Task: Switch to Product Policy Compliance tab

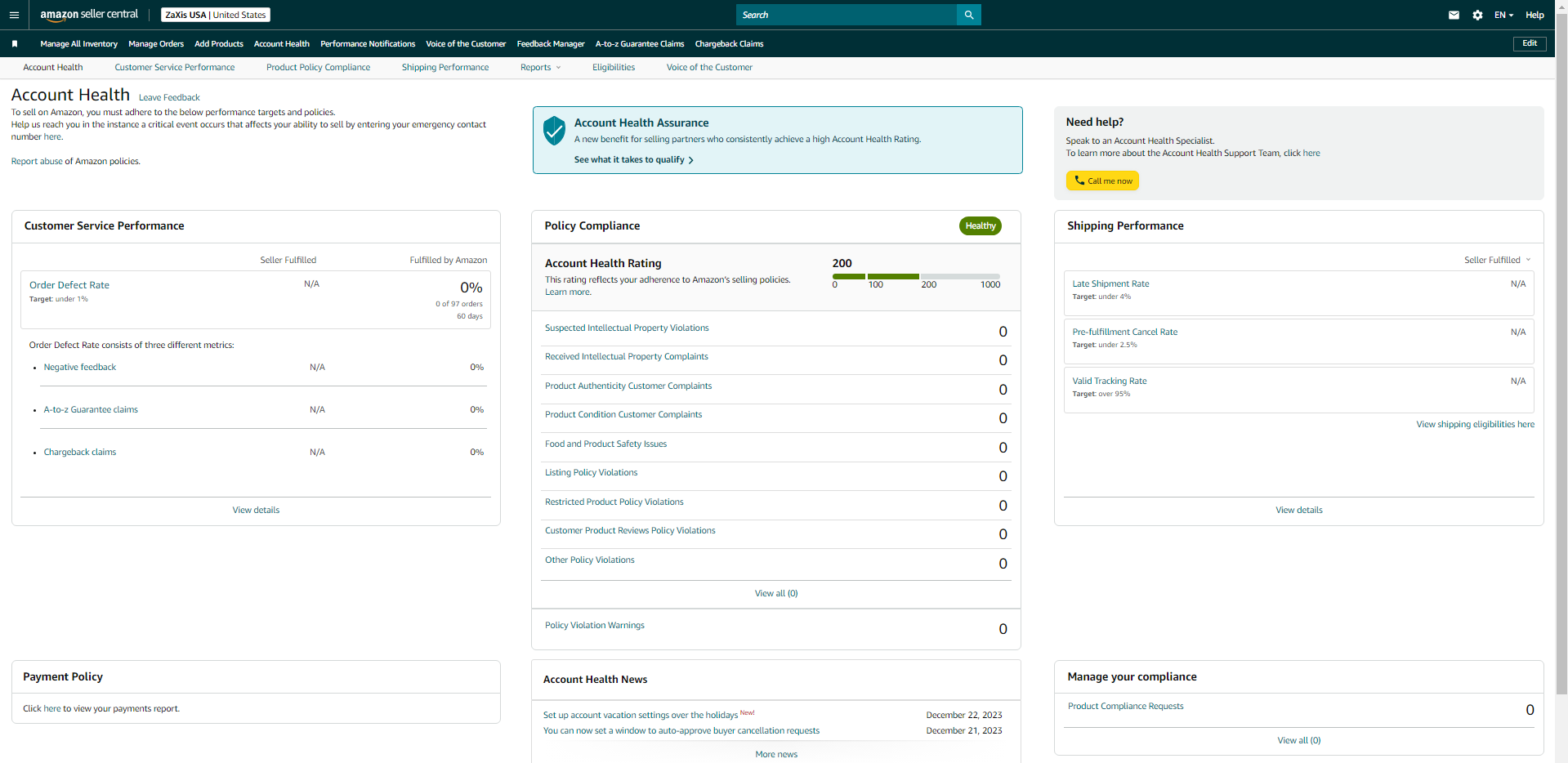Action: pos(318,67)
